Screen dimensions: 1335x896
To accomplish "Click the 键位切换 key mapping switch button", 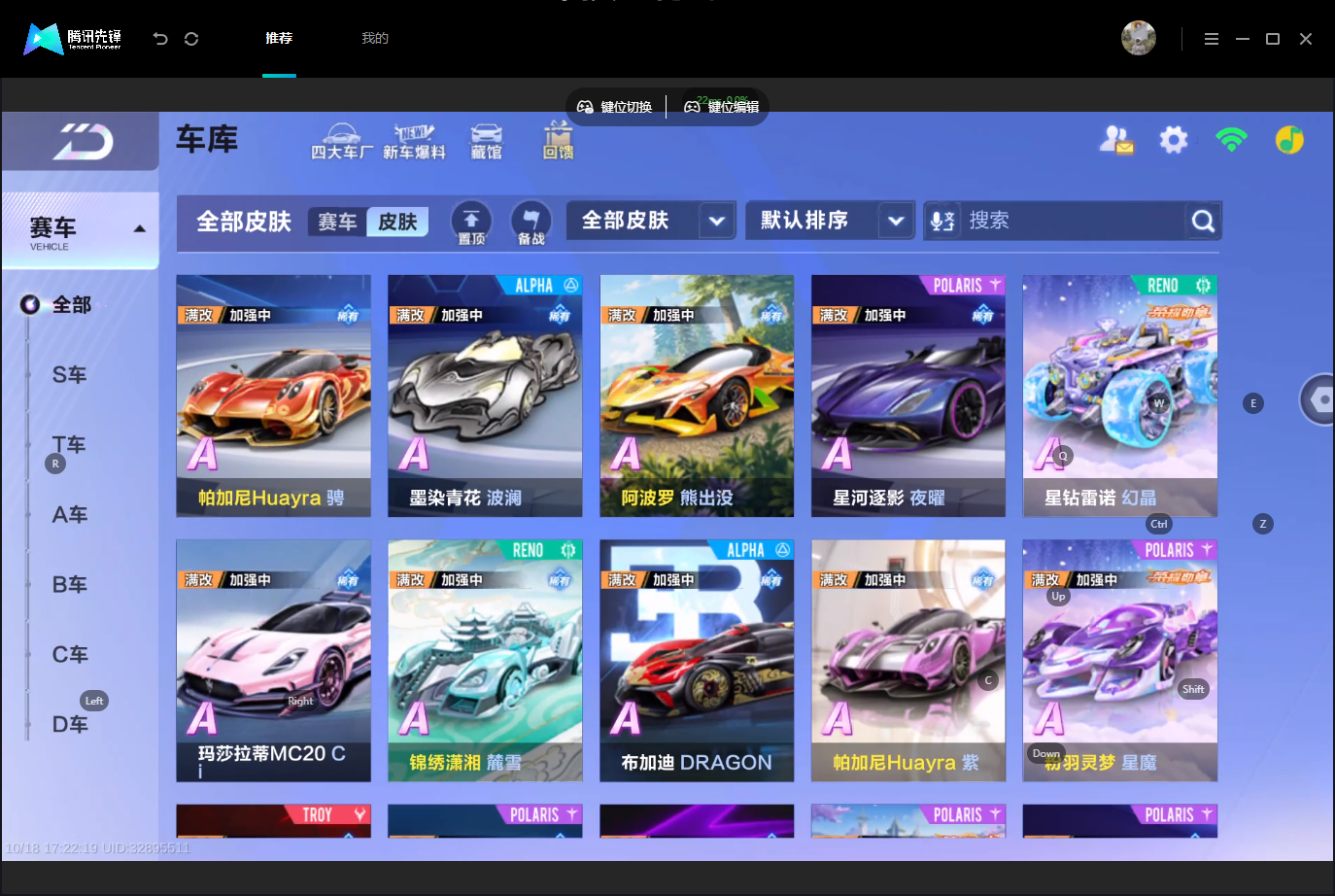I will (x=615, y=107).
